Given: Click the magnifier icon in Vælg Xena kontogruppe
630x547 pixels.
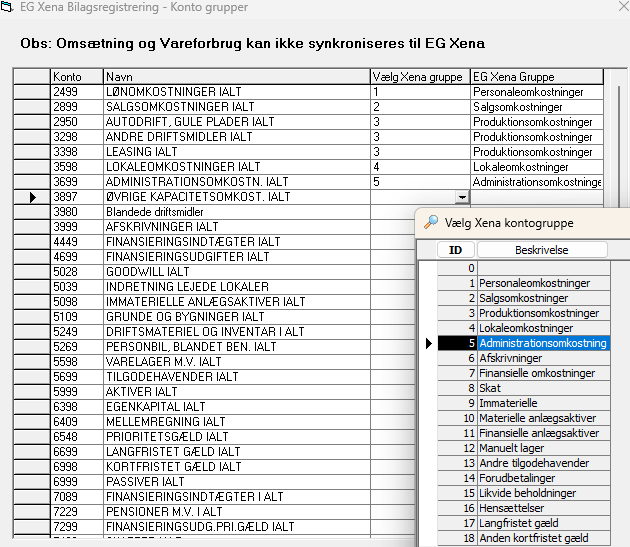Looking at the screenshot, I should click(431, 222).
